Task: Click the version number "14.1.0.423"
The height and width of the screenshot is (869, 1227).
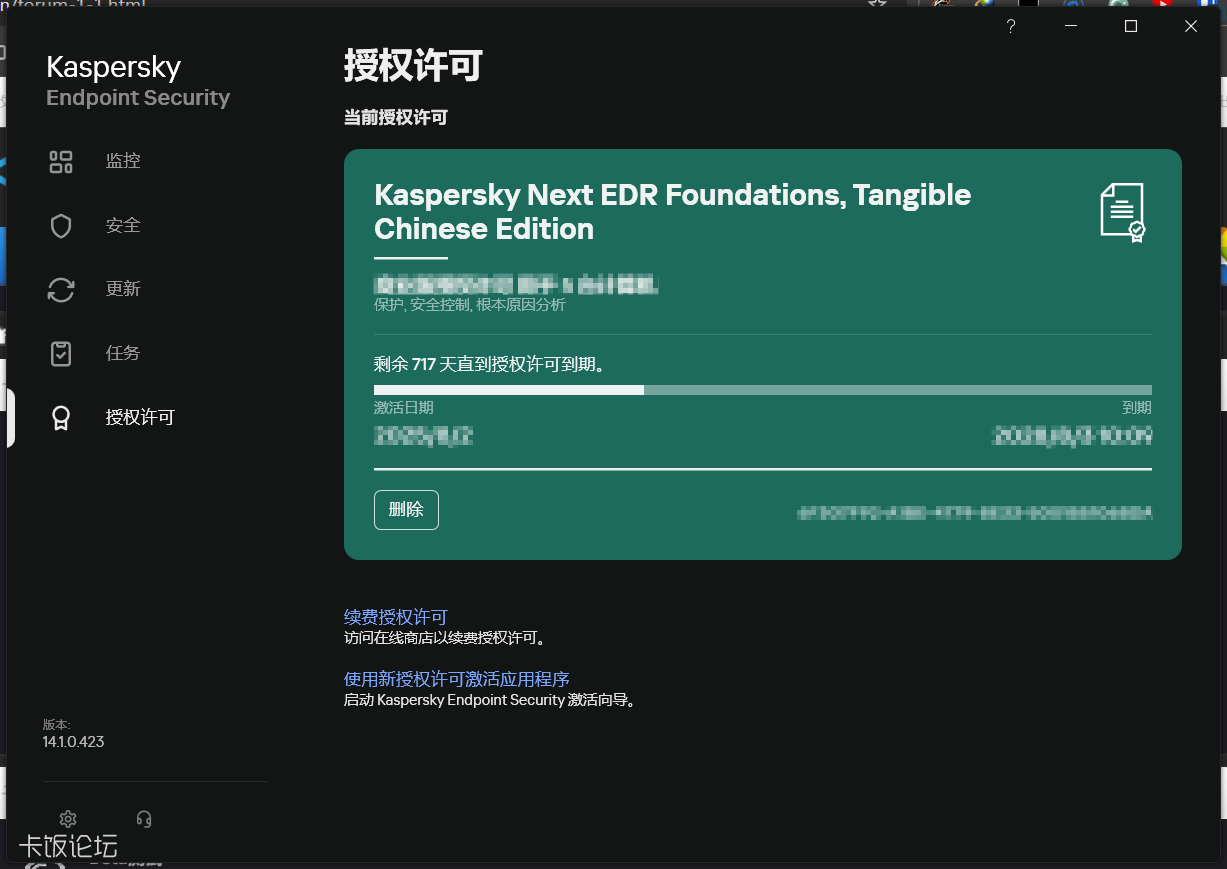Action: tap(73, 742)
